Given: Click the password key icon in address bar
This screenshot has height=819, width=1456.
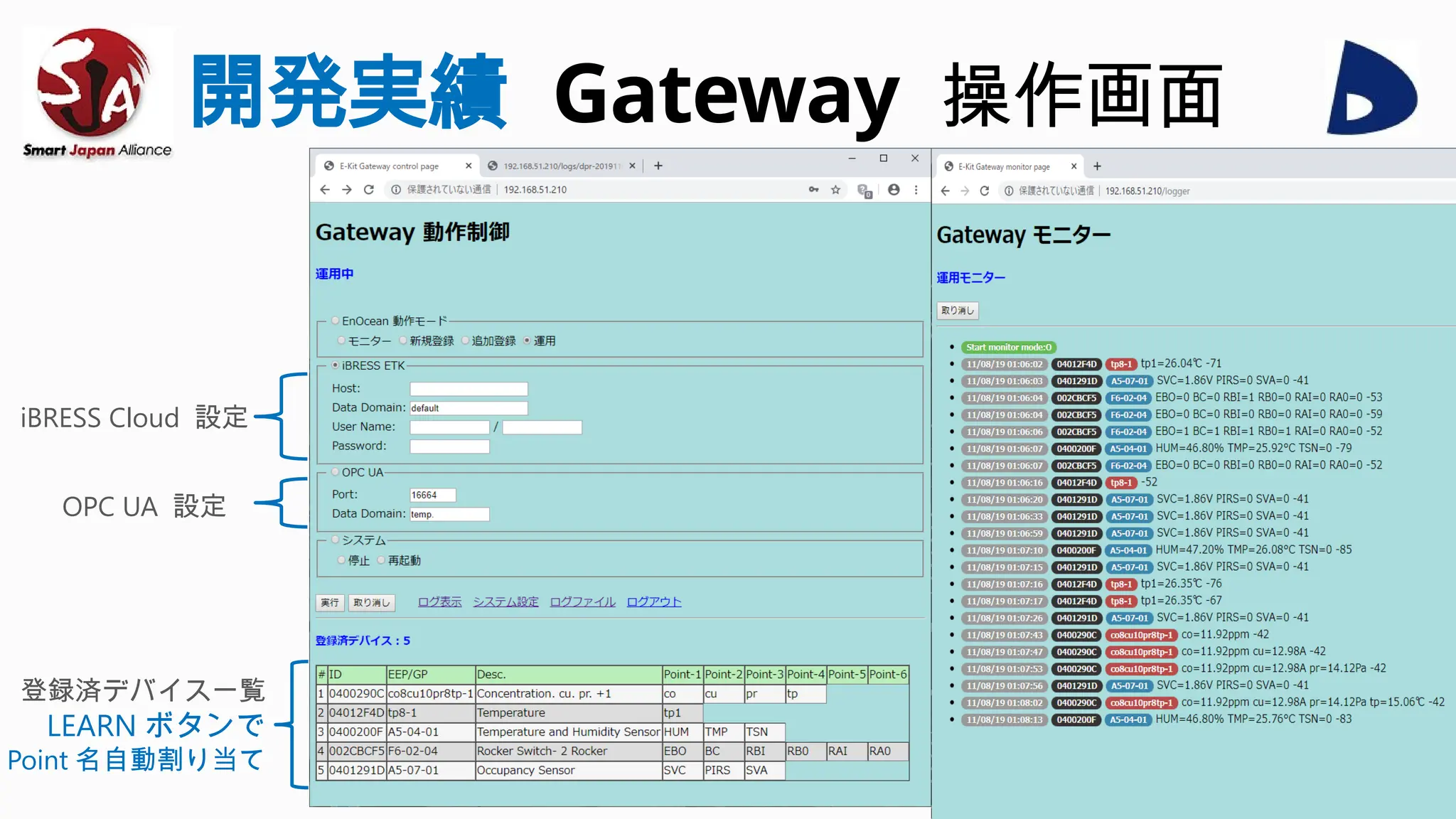Looking at the screenshot, I should (813, 190).
